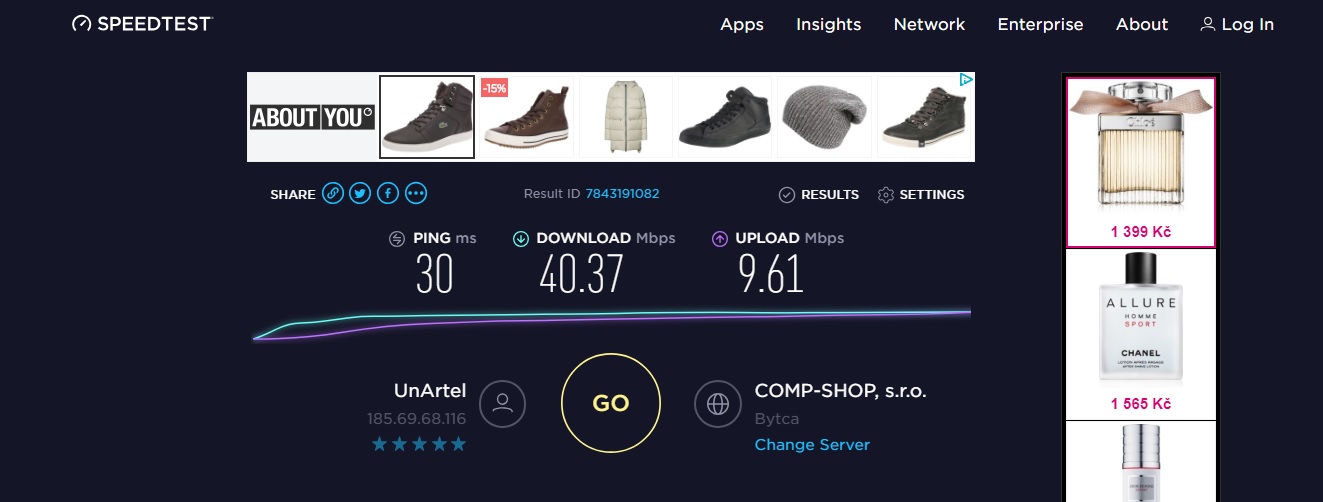Screen dimensions: 1323x502
Task: Click the AdChoices icon on banner ad
Action: coord(965,80)
